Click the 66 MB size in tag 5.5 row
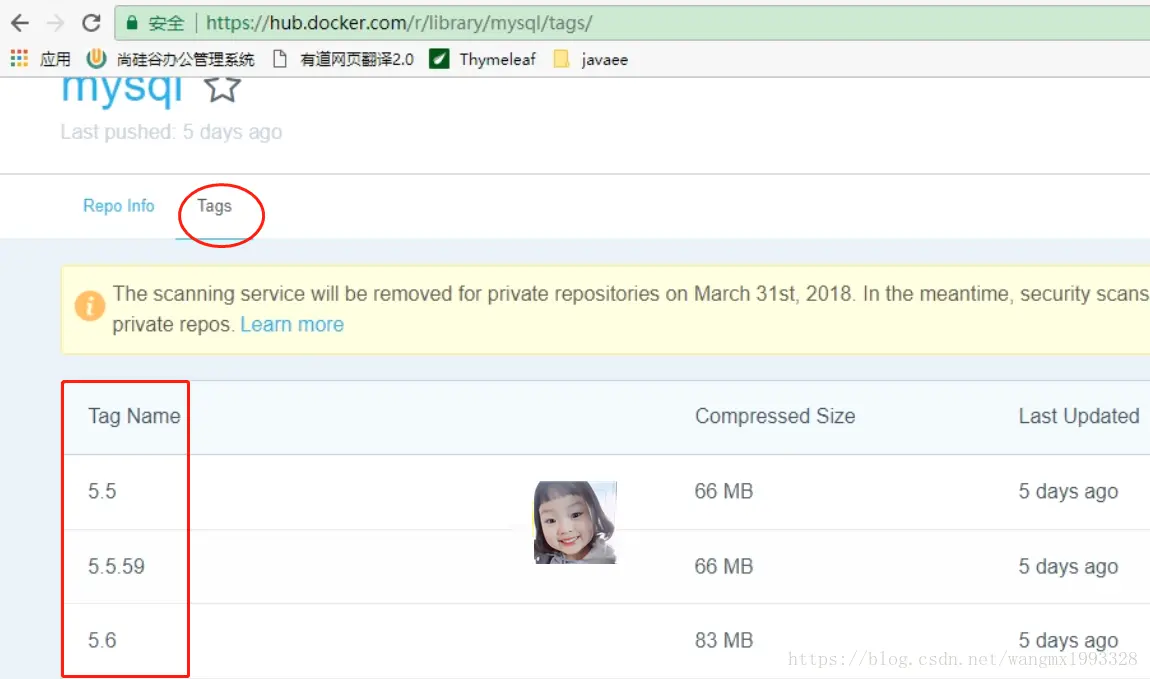 pyautogui.click(x=724, y=491)
